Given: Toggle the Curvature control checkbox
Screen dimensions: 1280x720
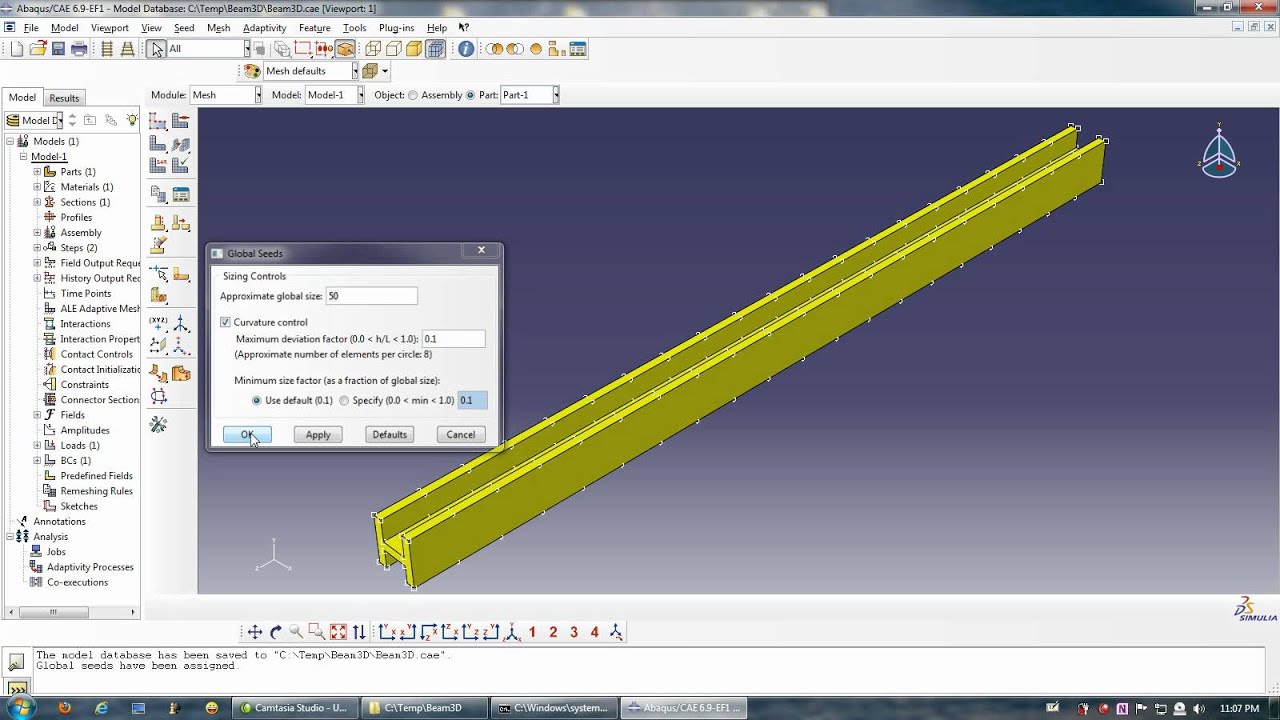Looking at the screenshot, I should [225, 322].
